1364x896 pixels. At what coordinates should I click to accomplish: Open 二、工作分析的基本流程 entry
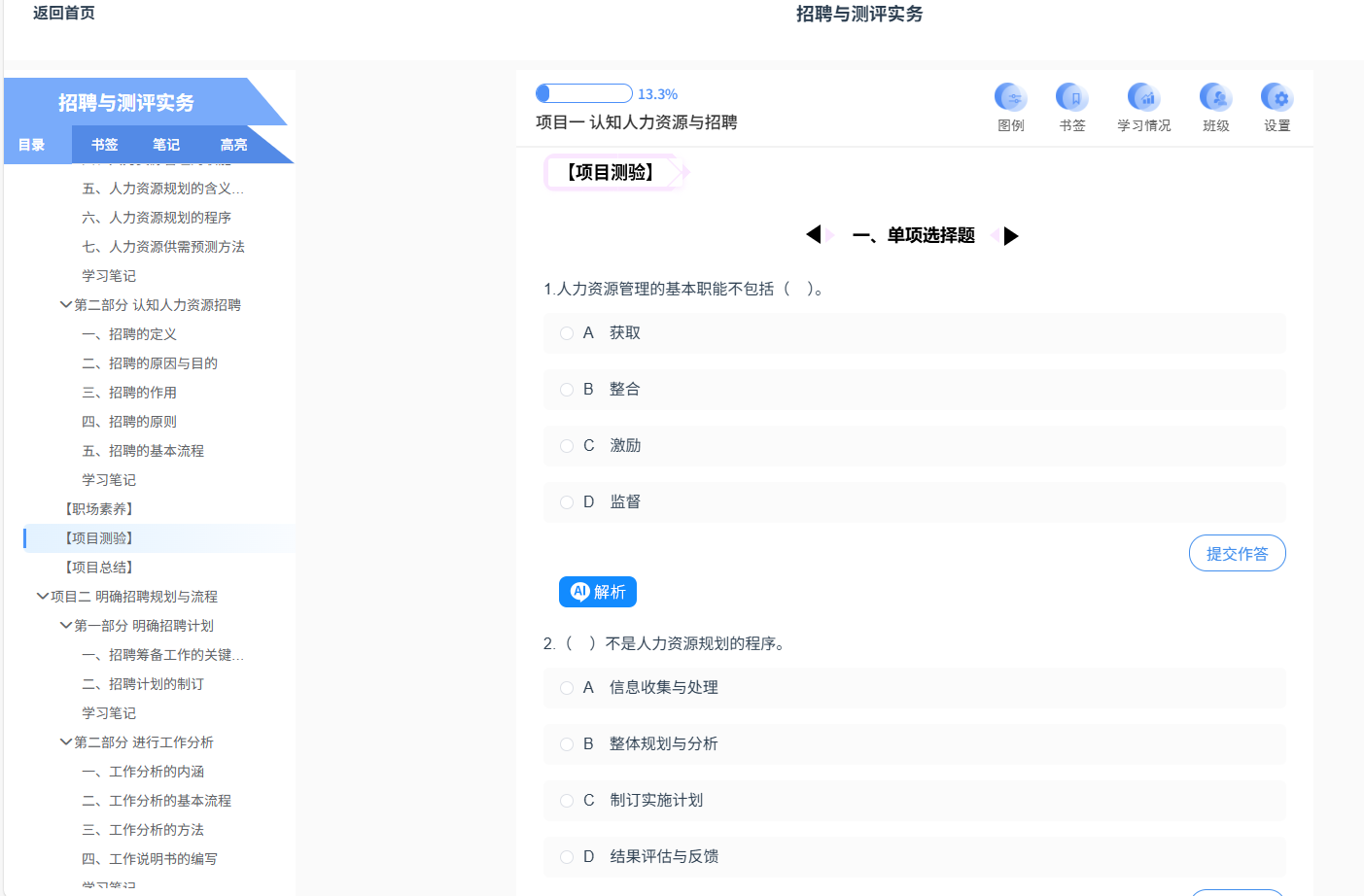point(157,801)
